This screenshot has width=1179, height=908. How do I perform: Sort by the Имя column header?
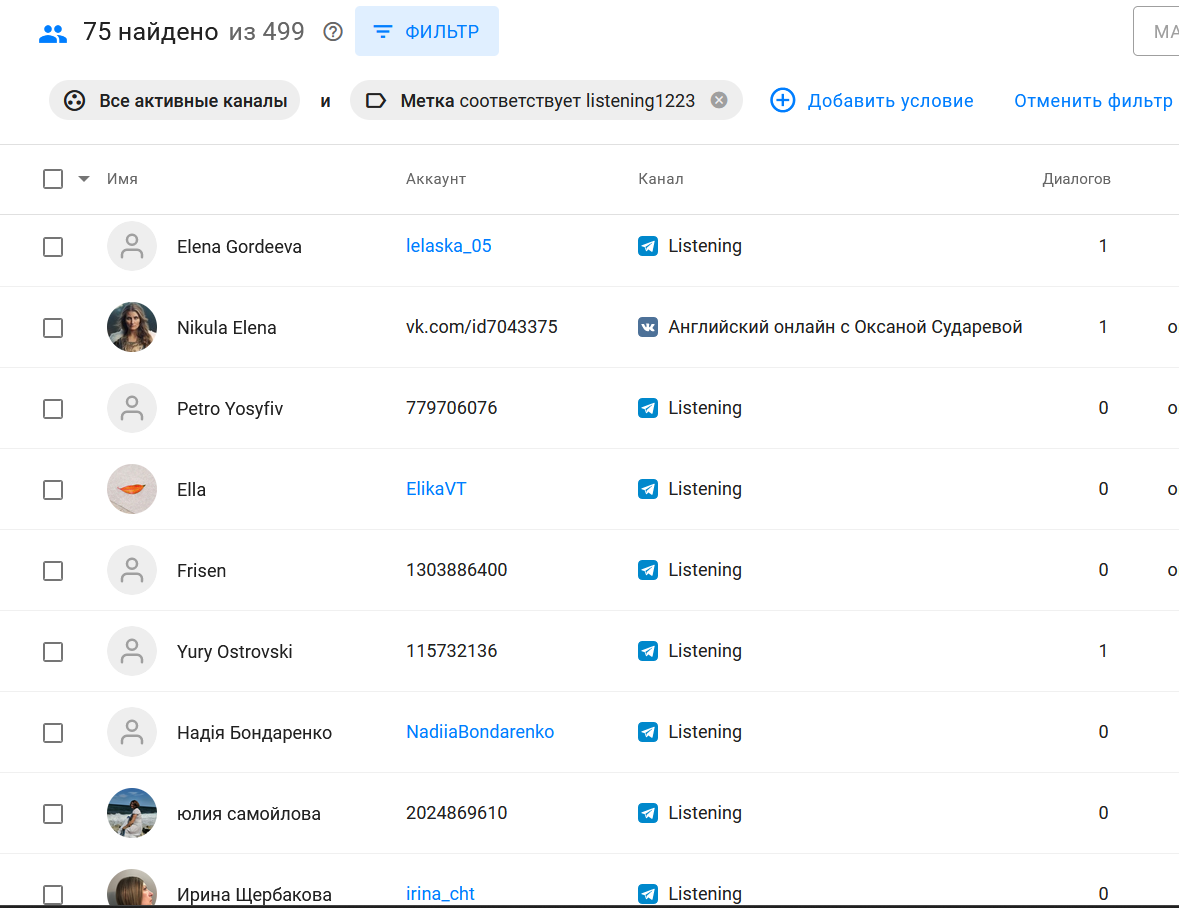pyautogui.click(x=122, y=179)
